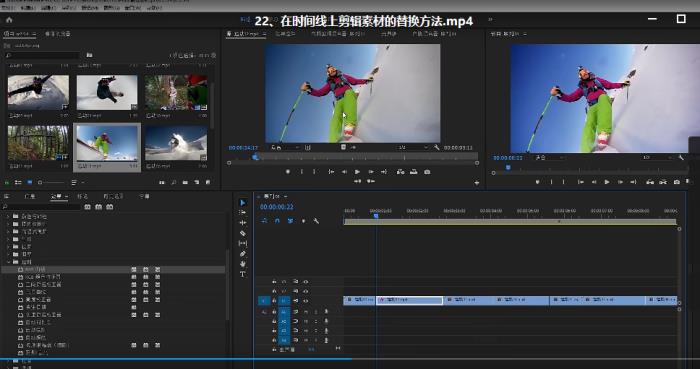Click the timeline timecode 00:00:00:22
This screenshot has height=369, width=700.
[x=277, y=207]
